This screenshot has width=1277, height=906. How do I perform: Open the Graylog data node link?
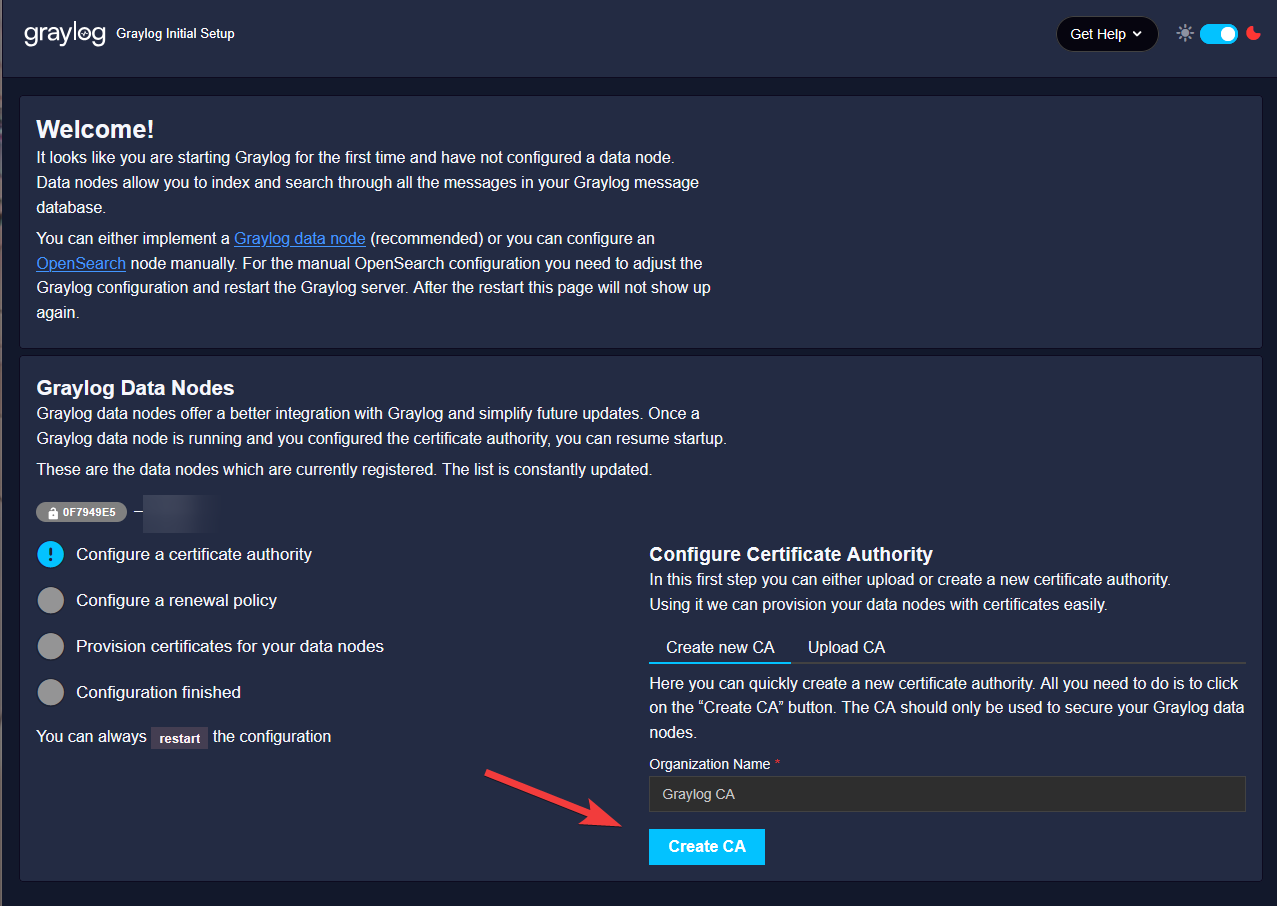coord(300,238)
